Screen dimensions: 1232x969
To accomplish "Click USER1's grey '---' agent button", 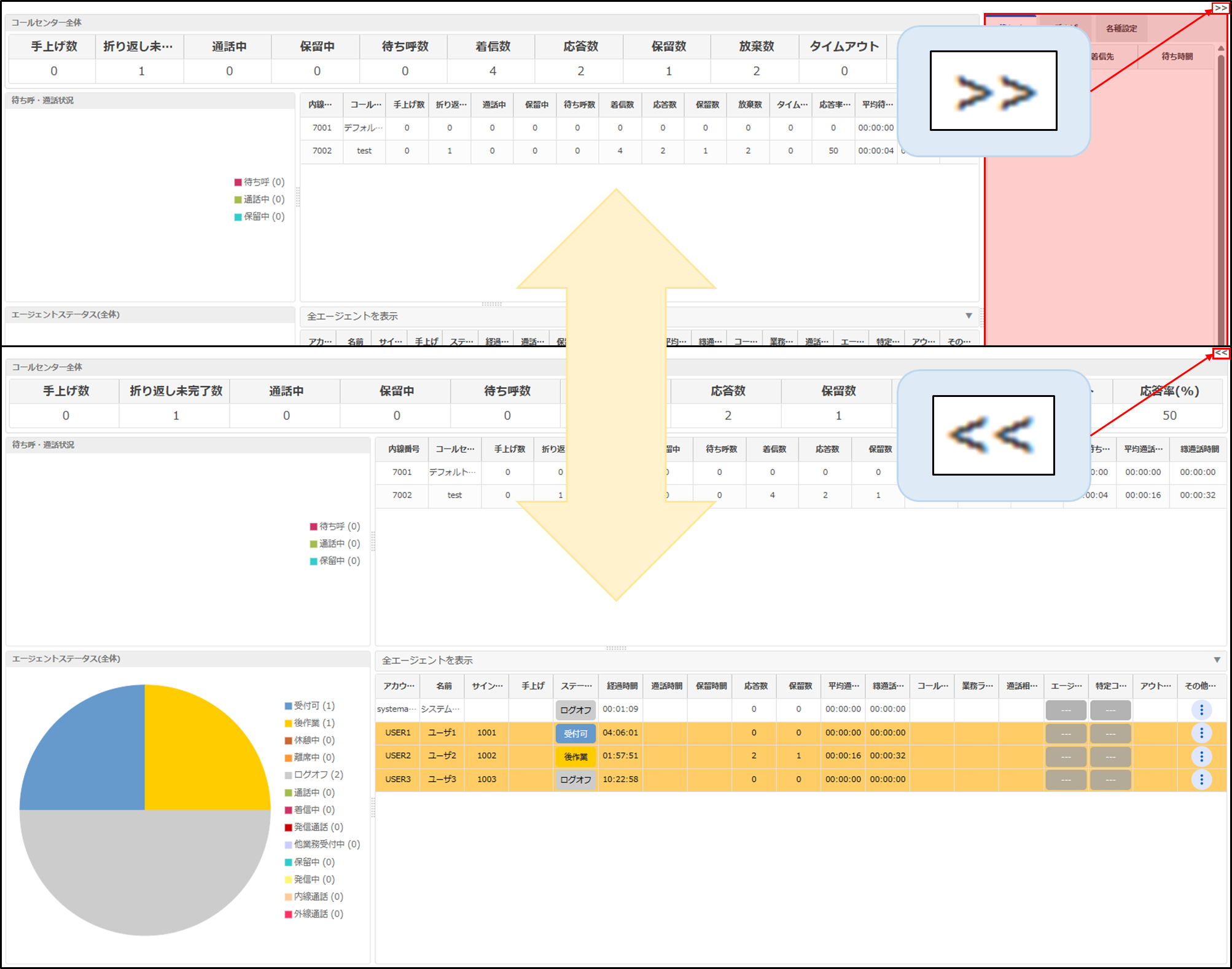I will tap(1066, 733).
